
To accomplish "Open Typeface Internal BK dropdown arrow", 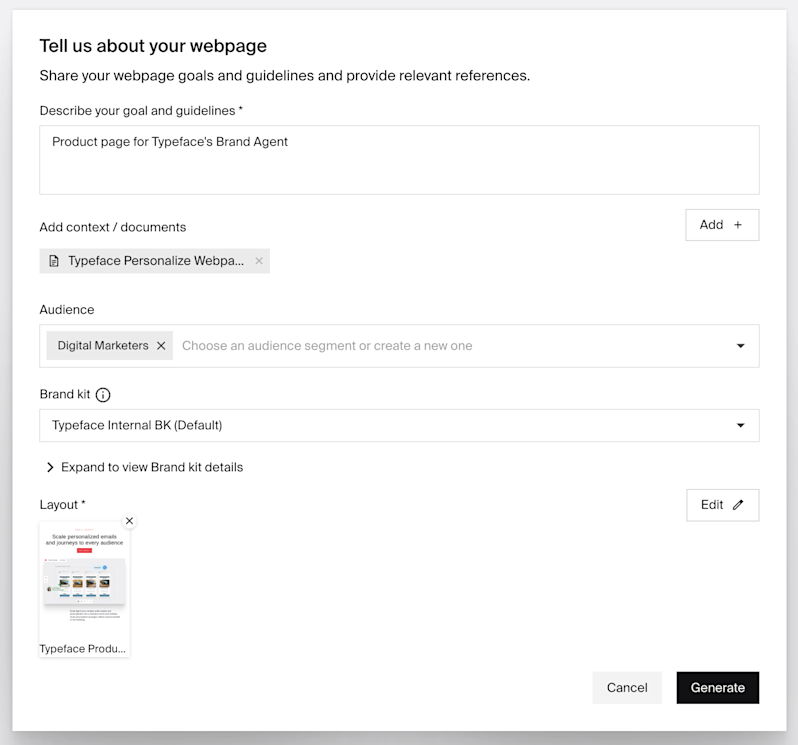I will point(740,425).
